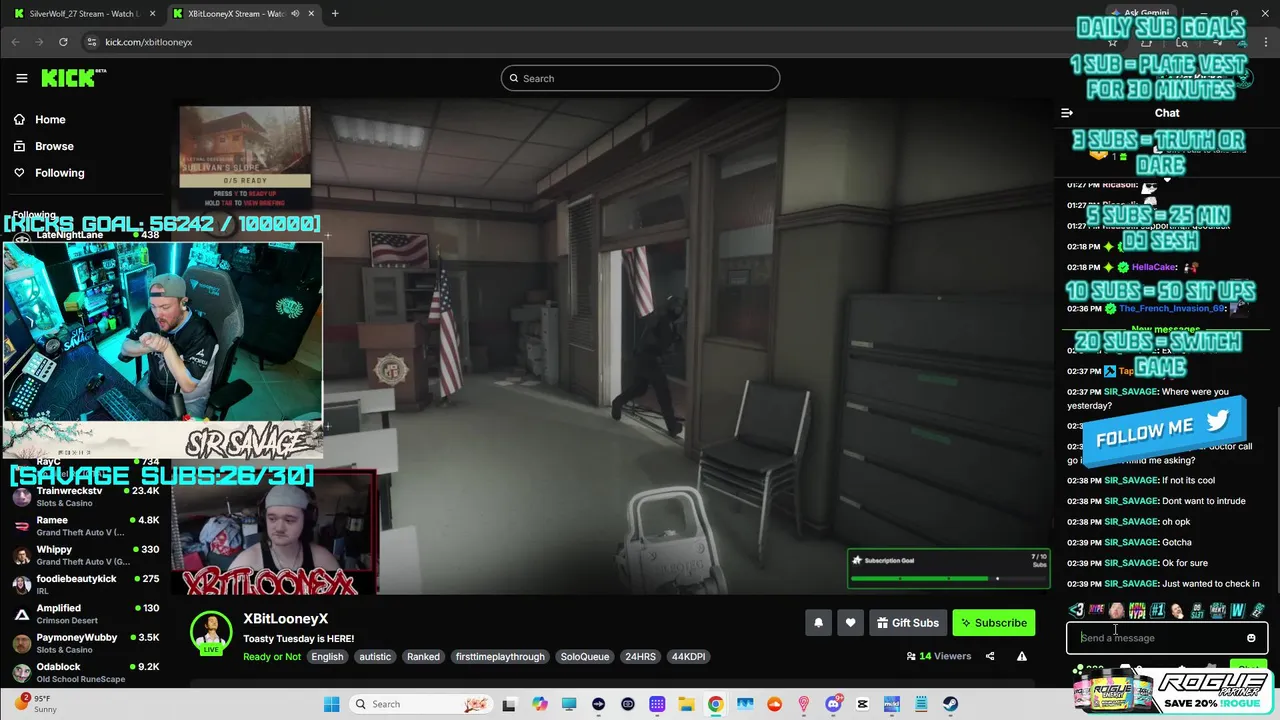Open Discord from the taskbar
This screenshot has width=1280, height=720.
[833, 704]
